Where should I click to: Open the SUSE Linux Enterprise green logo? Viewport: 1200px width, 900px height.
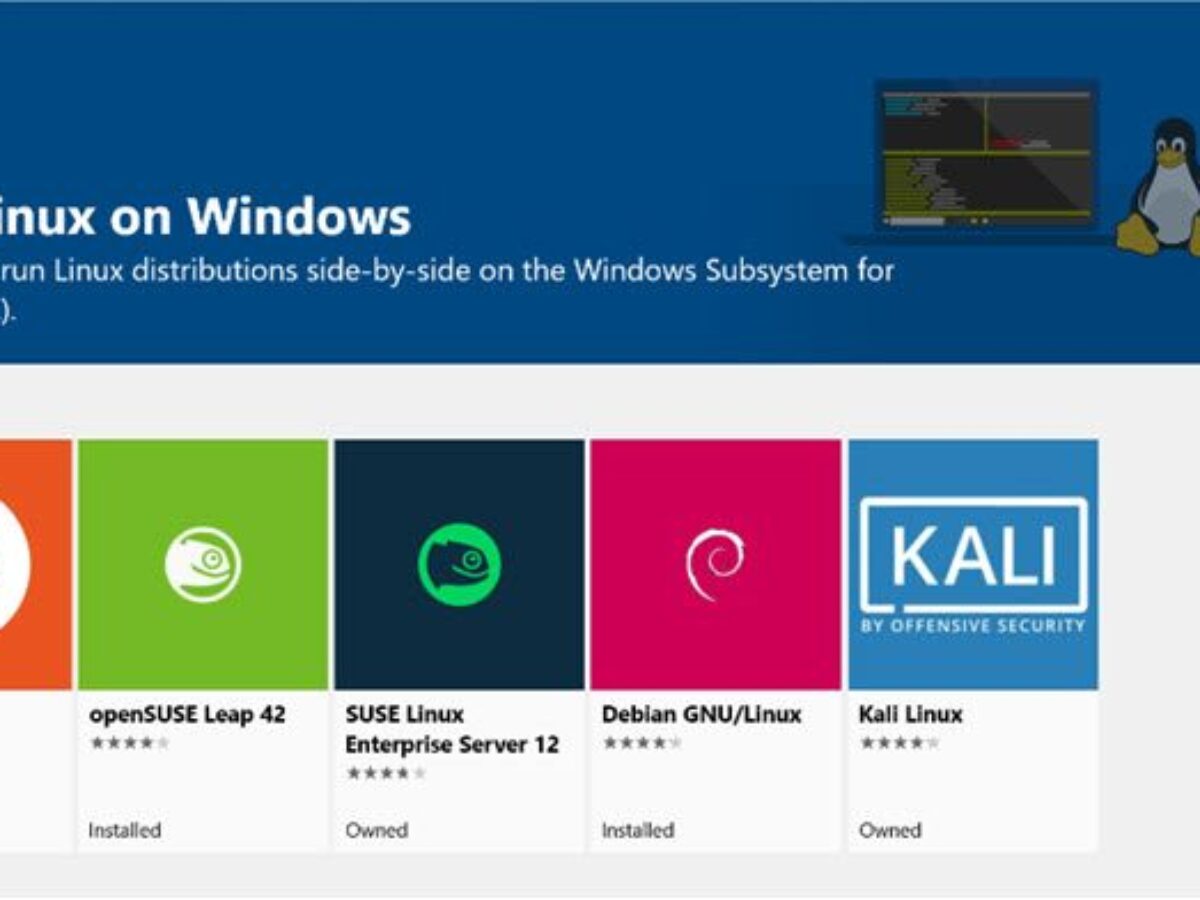[x=459, y=564]
